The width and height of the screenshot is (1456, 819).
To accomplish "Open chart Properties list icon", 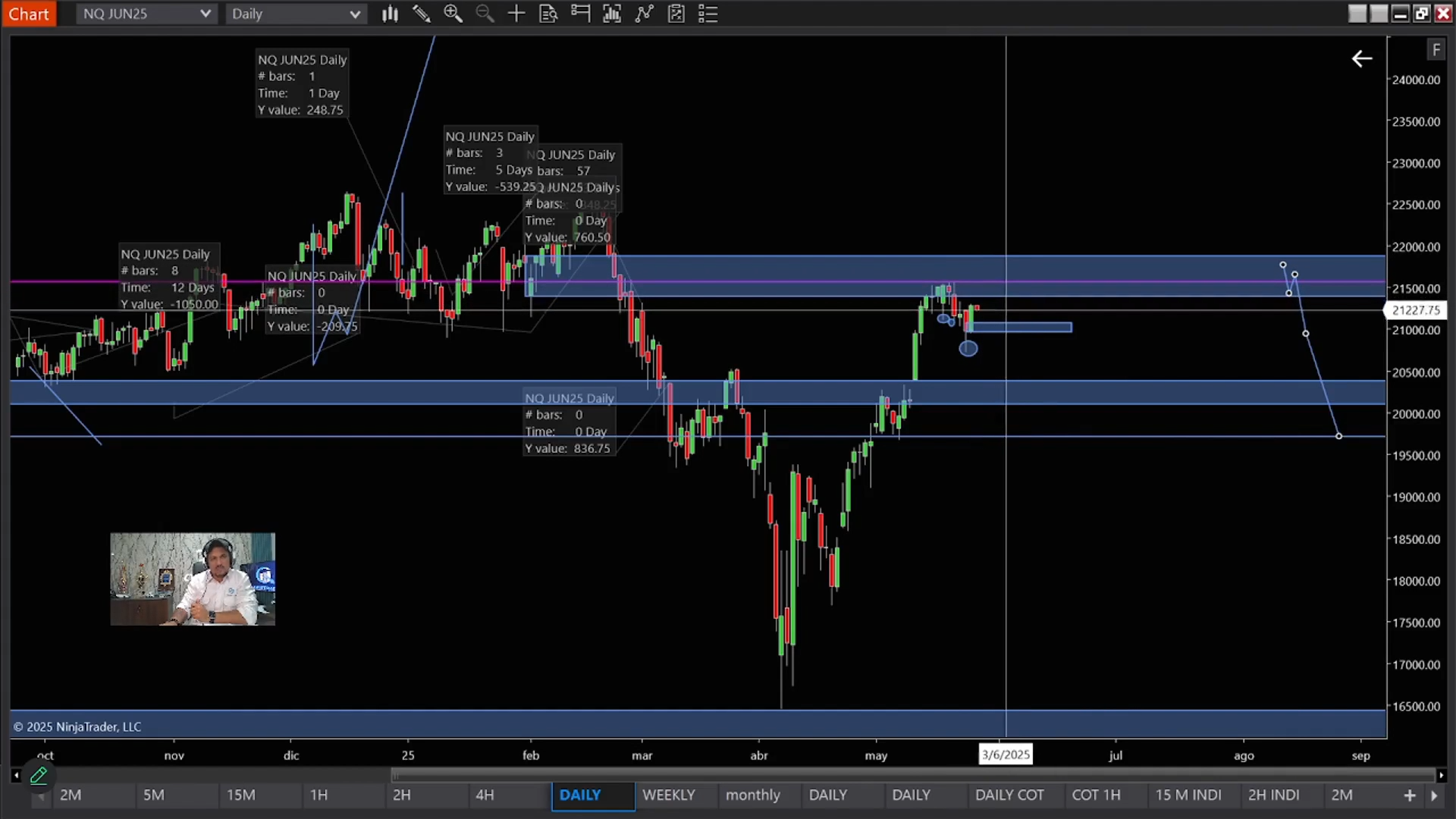I will pyautogui.click(x=708, y=14).
